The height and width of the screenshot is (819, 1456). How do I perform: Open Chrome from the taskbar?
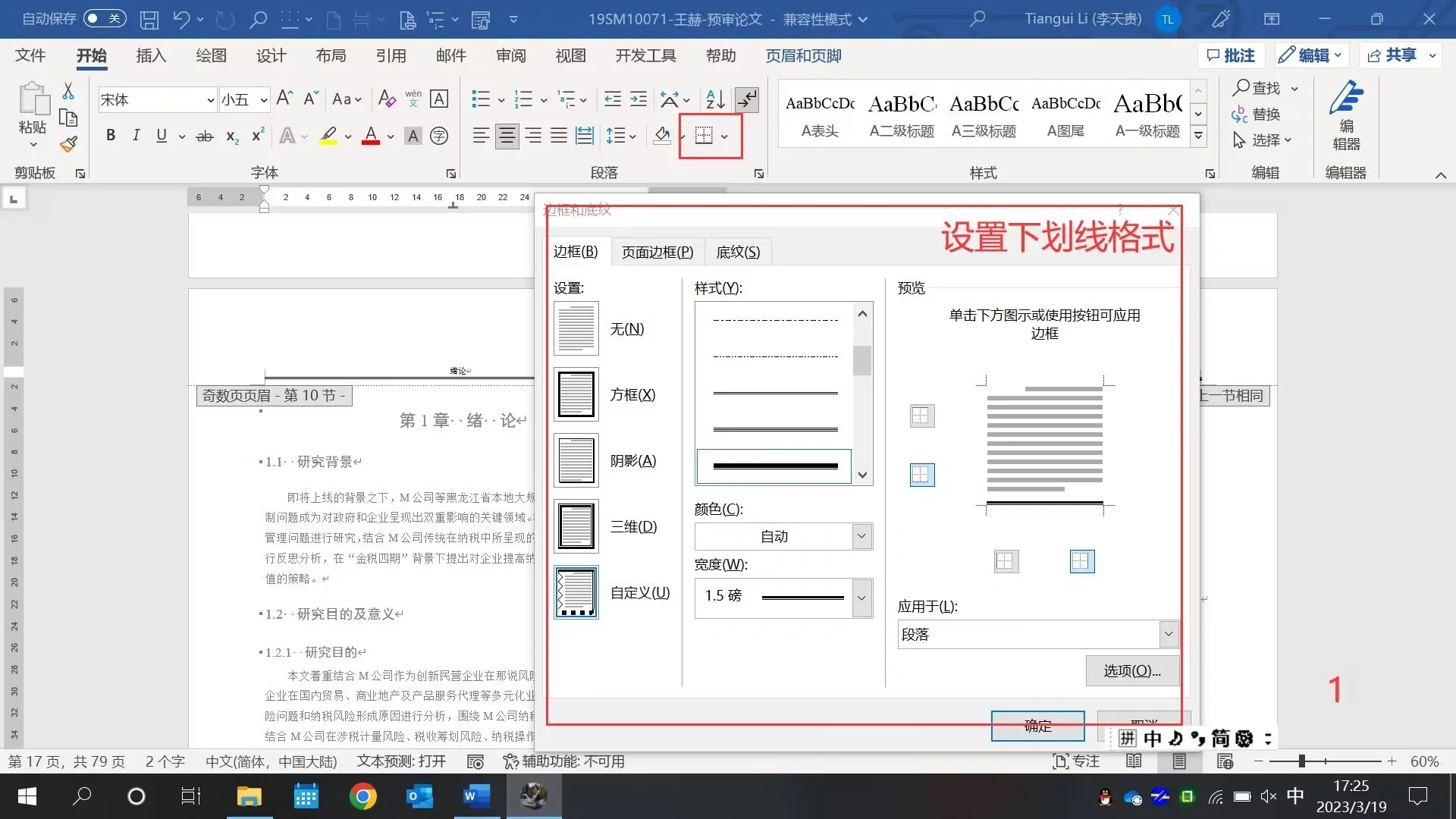[x=362, y=796]
